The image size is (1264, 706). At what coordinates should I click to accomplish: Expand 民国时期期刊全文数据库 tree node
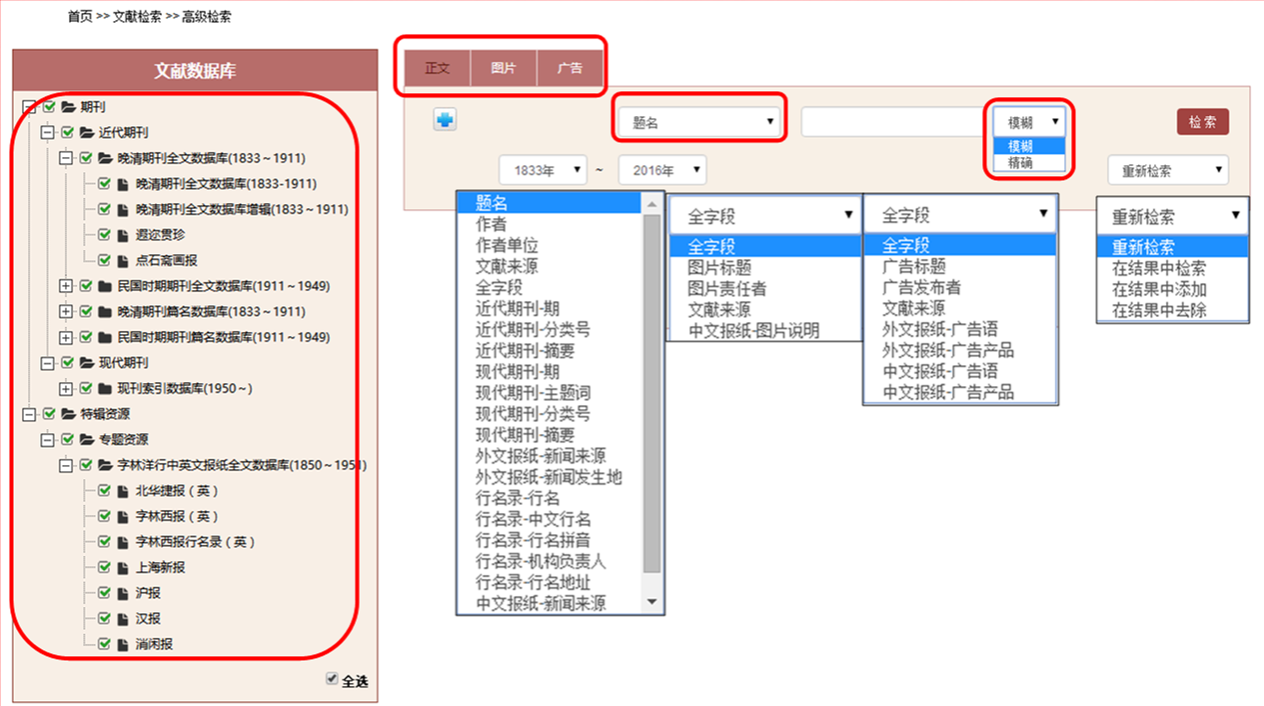[66, 286]
